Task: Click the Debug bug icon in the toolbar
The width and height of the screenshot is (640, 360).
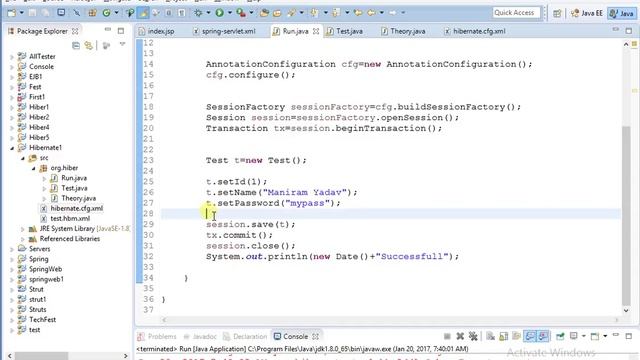Action: point(198,13)
